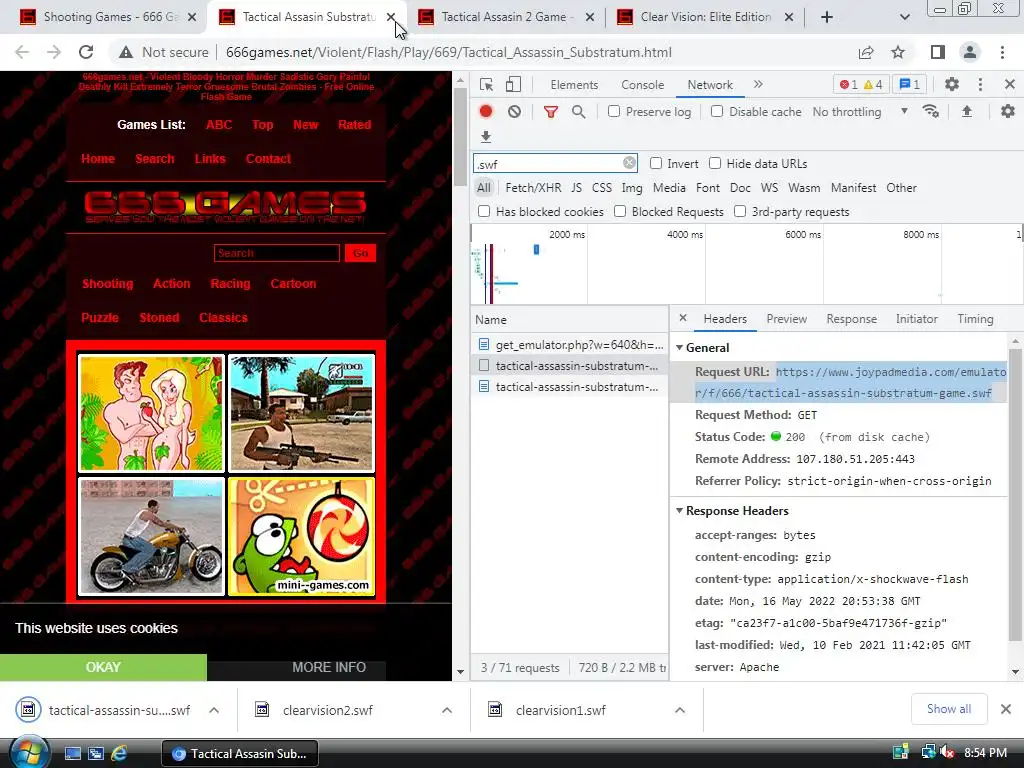Click OKAY cookie button

[x=103, y=667]
